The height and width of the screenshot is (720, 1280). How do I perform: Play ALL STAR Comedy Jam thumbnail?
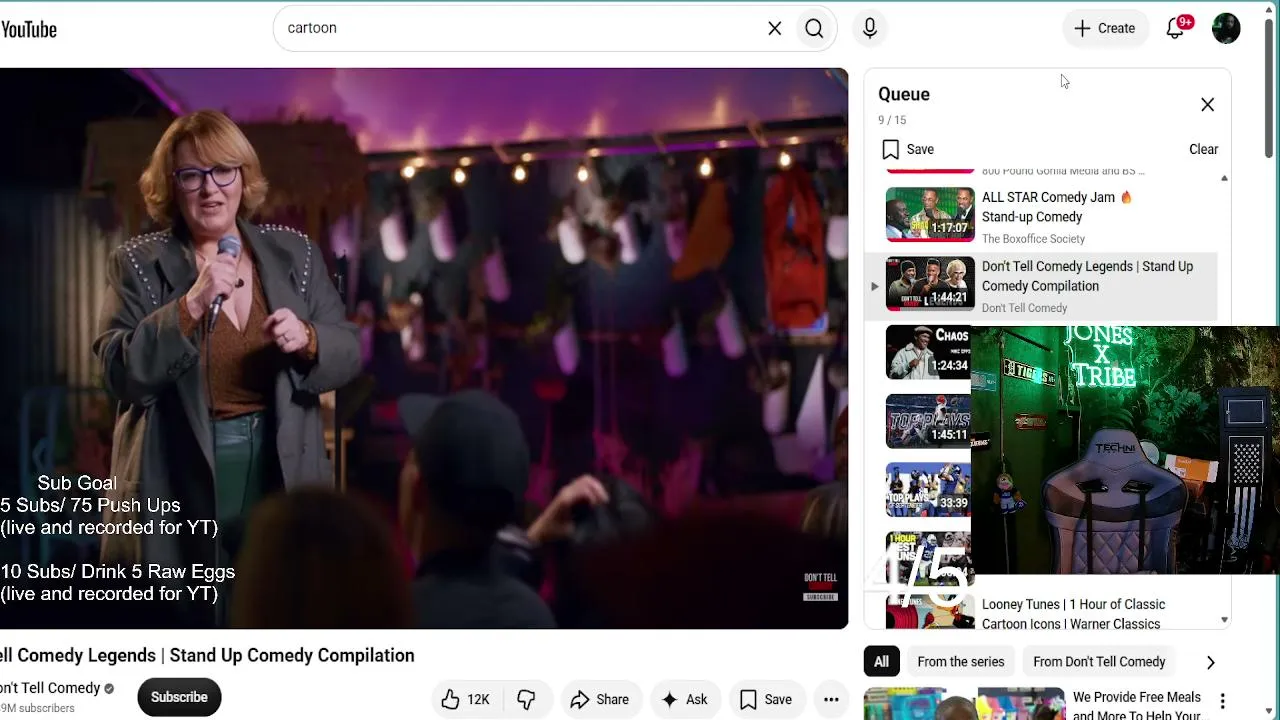[x=930, y=214]
